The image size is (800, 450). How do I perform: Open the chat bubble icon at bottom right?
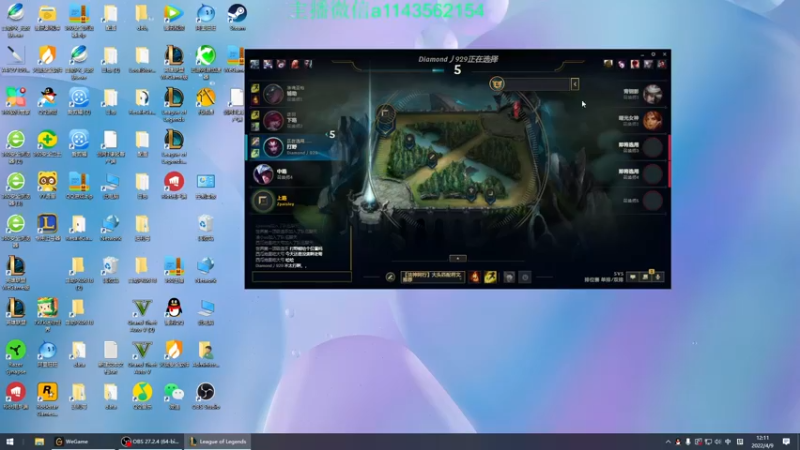[633, 277]
